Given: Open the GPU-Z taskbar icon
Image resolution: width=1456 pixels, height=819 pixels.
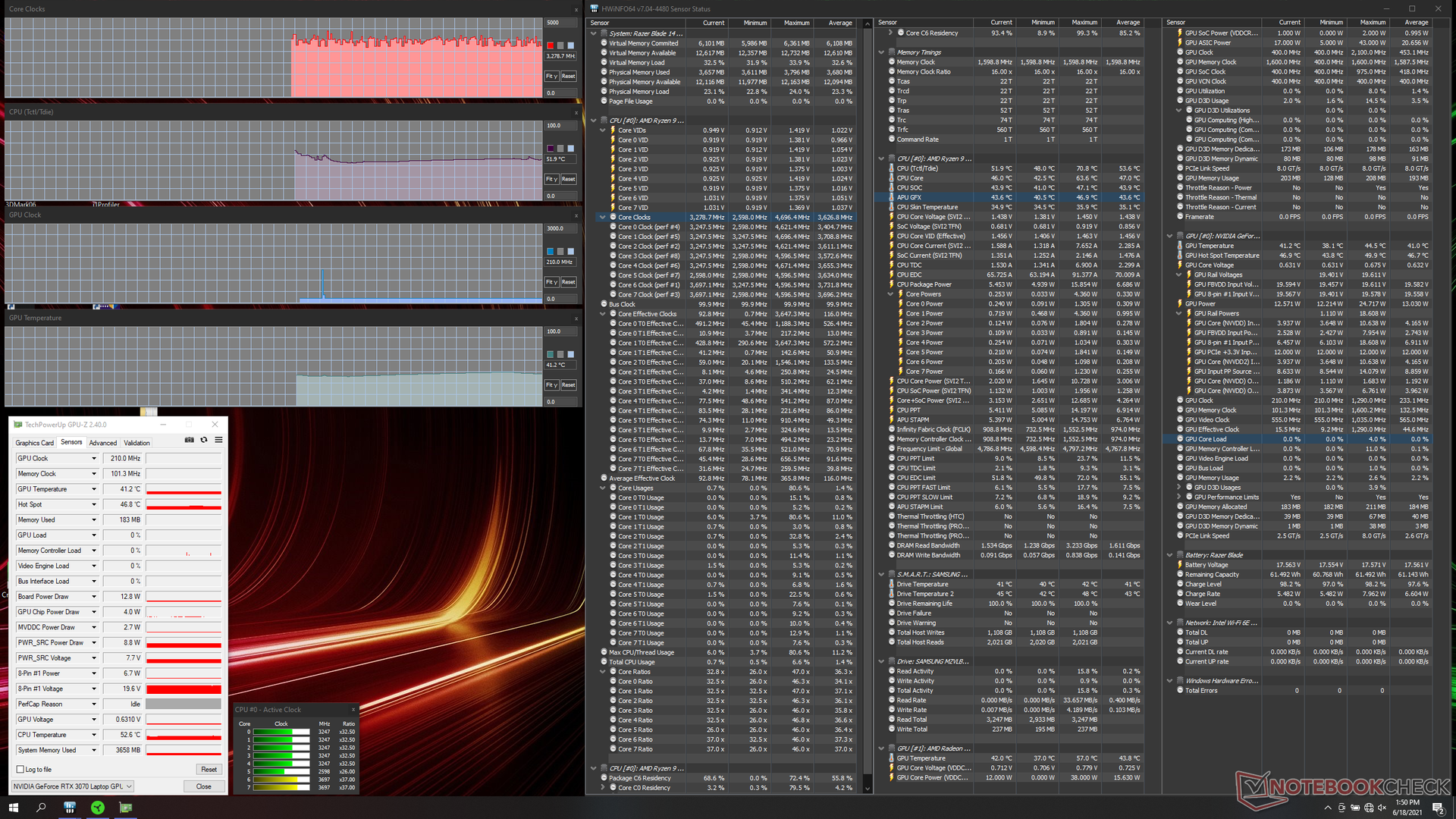Looking at the screenshot, I should [x=126, y=808].
